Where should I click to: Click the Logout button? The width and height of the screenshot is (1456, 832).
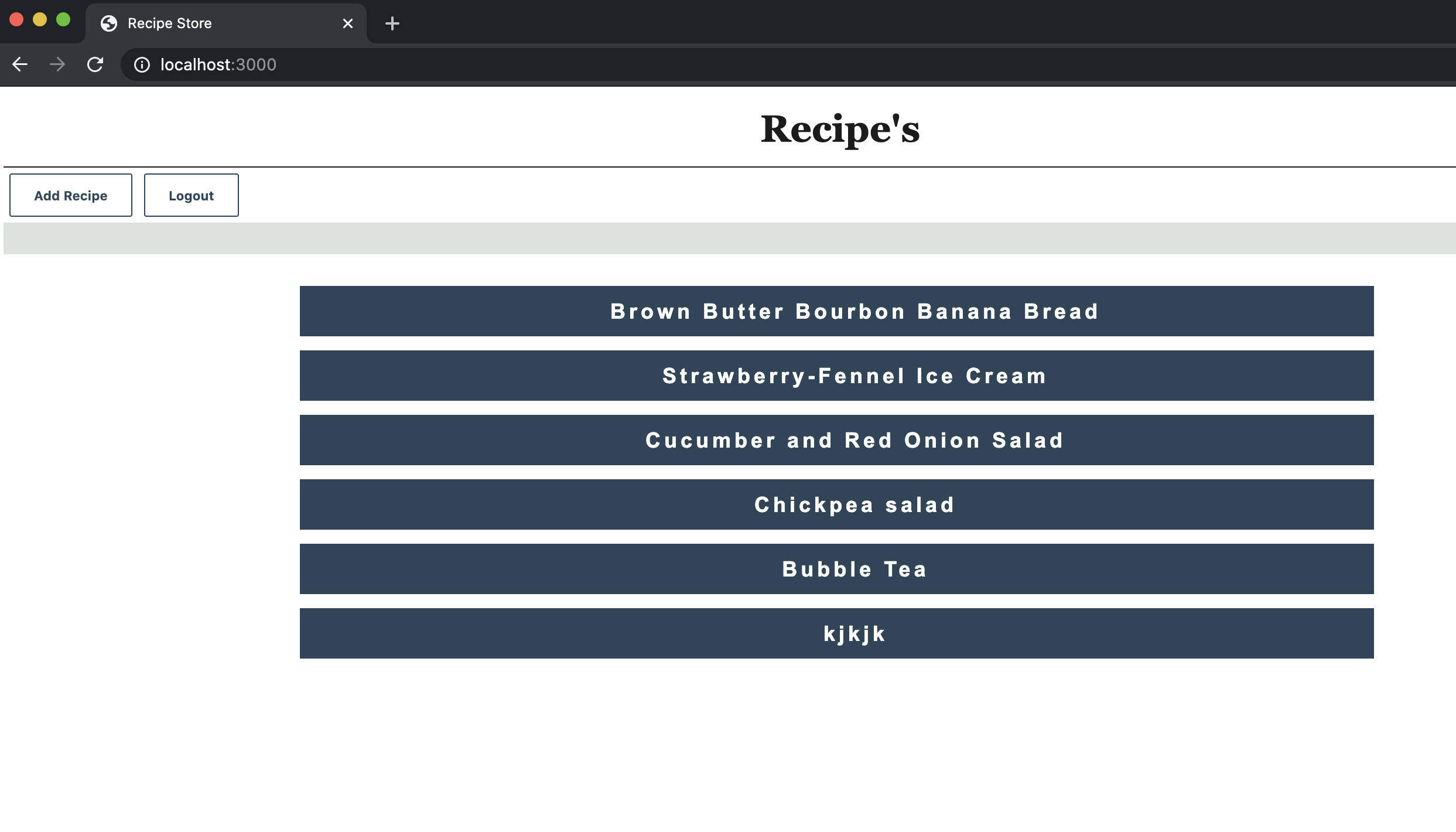pyautogui.click(x=191, y=195)
